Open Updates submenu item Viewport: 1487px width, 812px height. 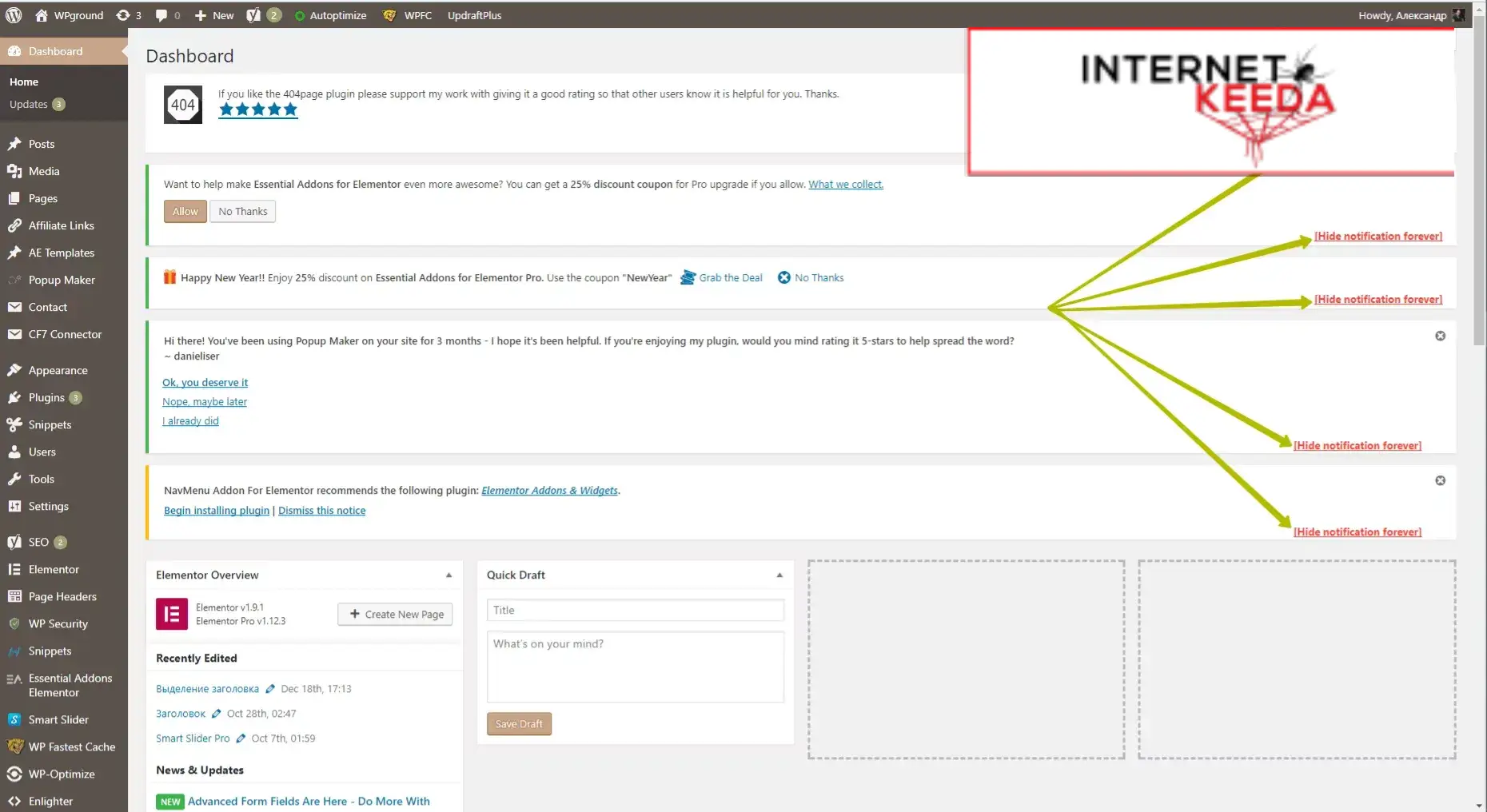click(x=37, y=105)
